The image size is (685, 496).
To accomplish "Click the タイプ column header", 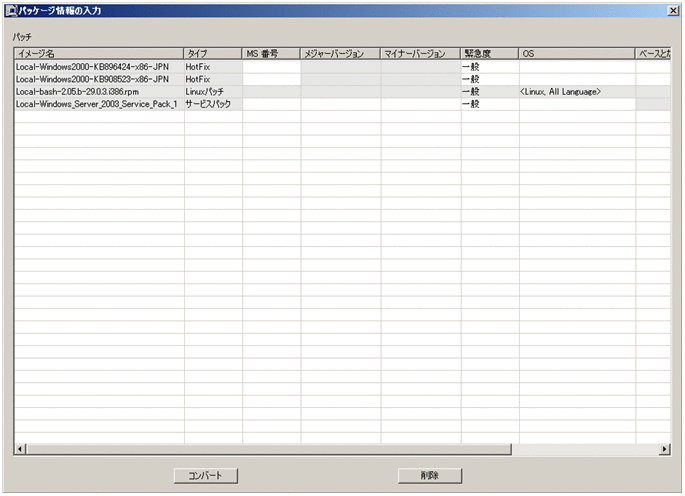I will point(212,53).
